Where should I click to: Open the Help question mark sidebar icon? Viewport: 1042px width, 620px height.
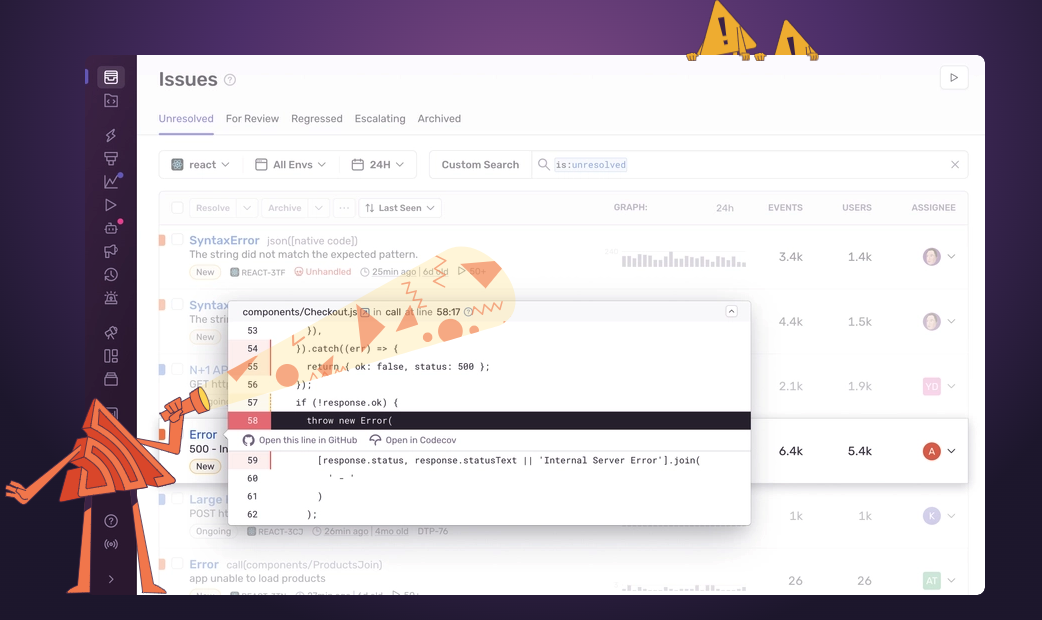coord(111,521)
